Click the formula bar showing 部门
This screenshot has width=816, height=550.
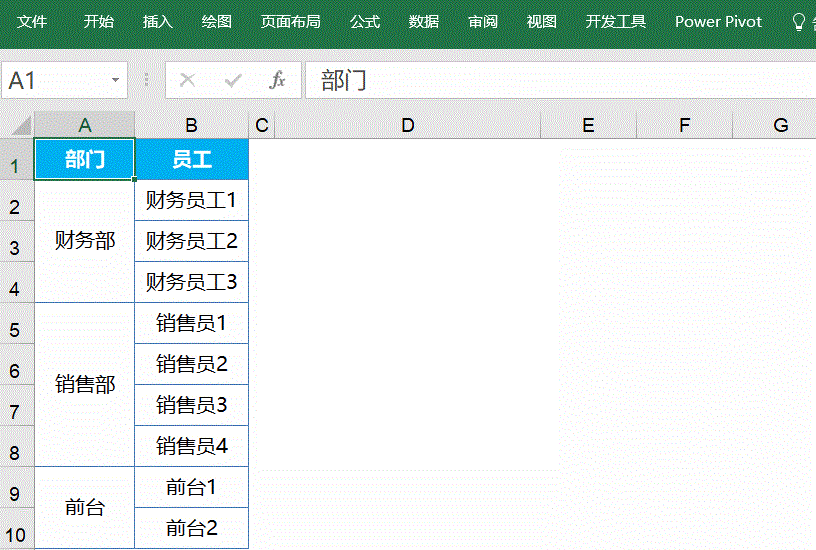click(x=560, y=80)
